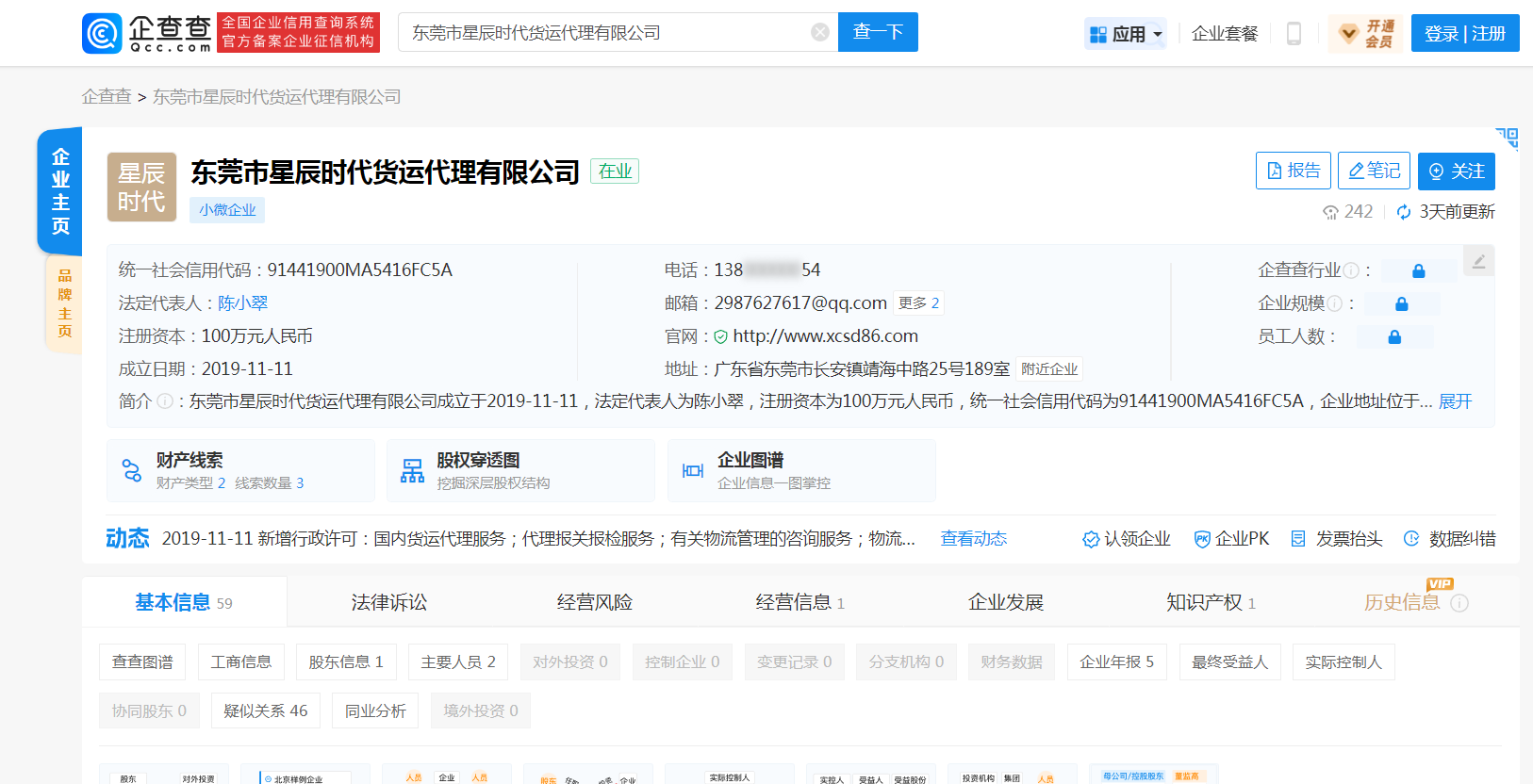This screenshot has height=784, width=1533.
Task: Open the QR code icon at card corner
Action: tap(1507, 139)
